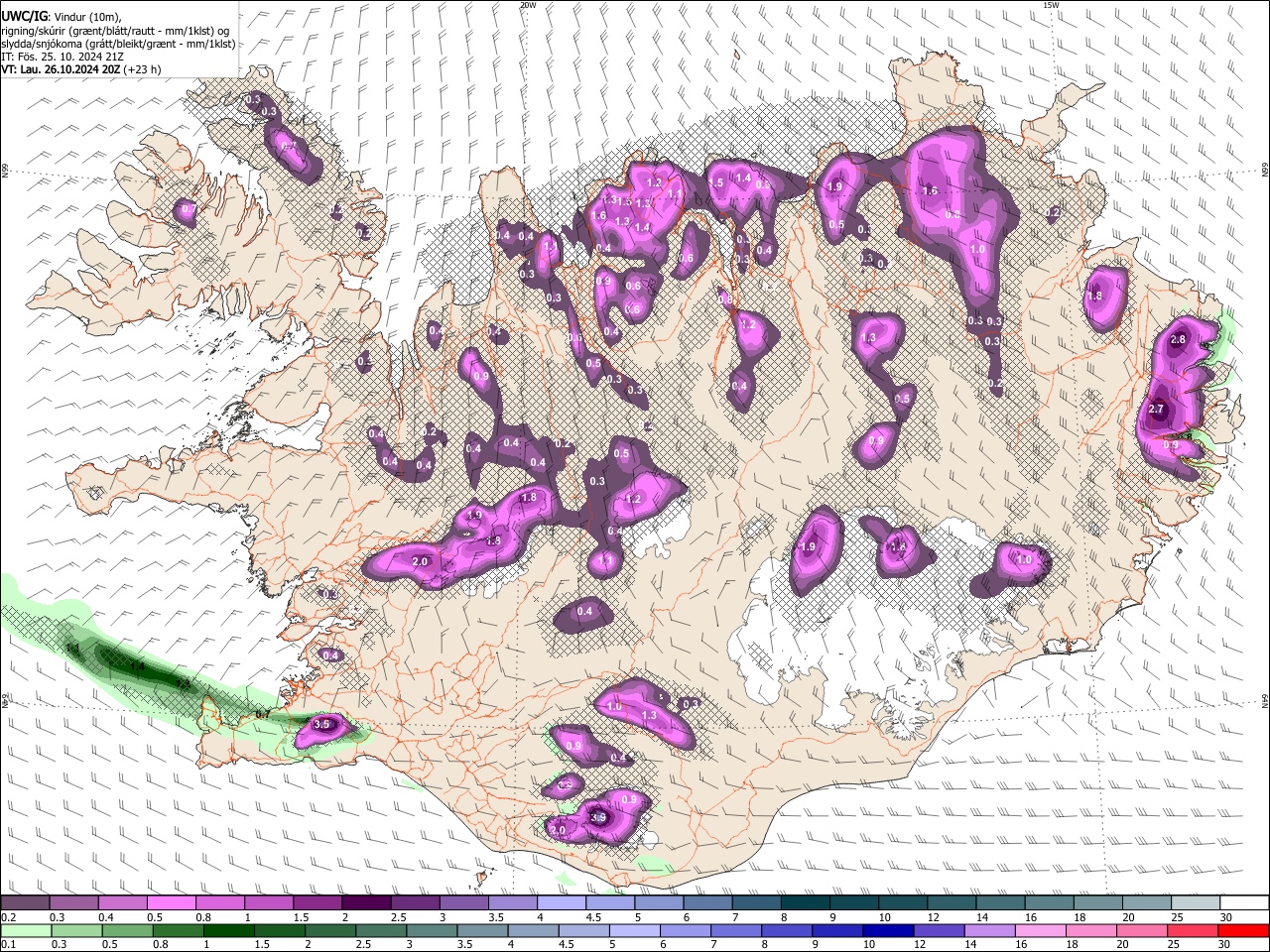
Task: Pick the darkest green rain swatch from 1 to 1.5
Action: coord(228,930)
